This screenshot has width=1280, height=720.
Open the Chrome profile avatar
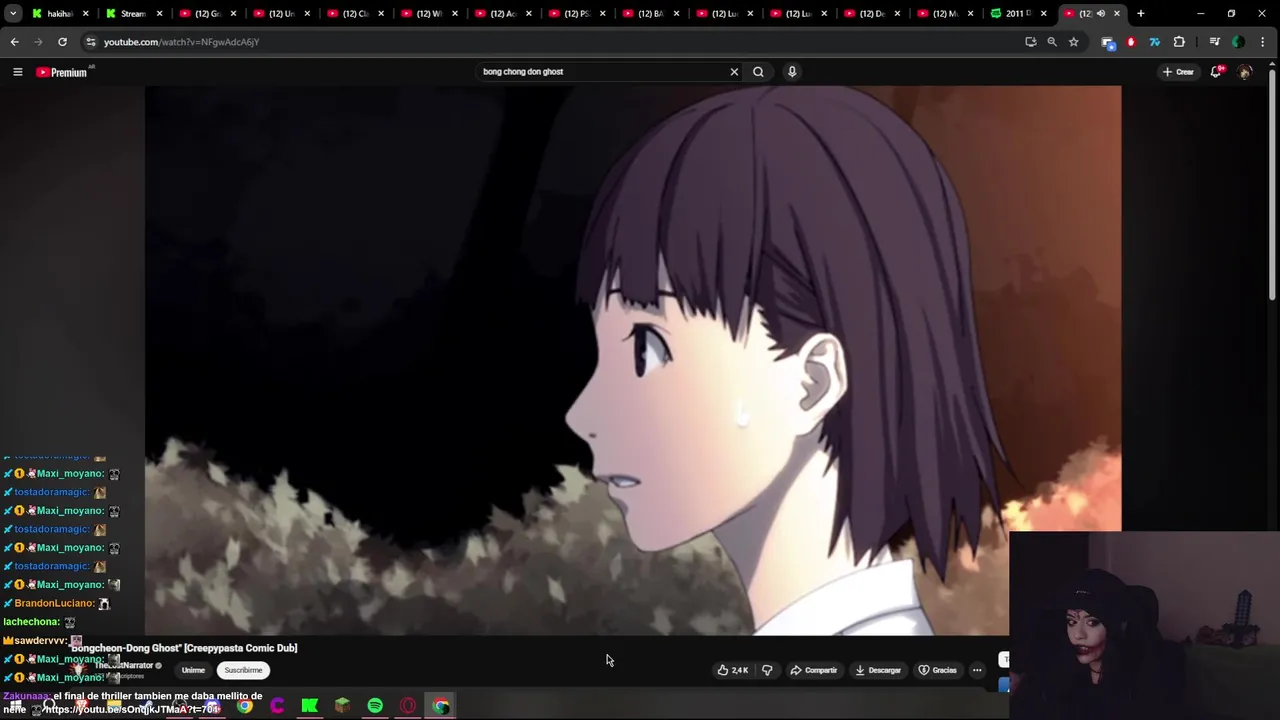pyautogui.click(x=1238, y=42)
